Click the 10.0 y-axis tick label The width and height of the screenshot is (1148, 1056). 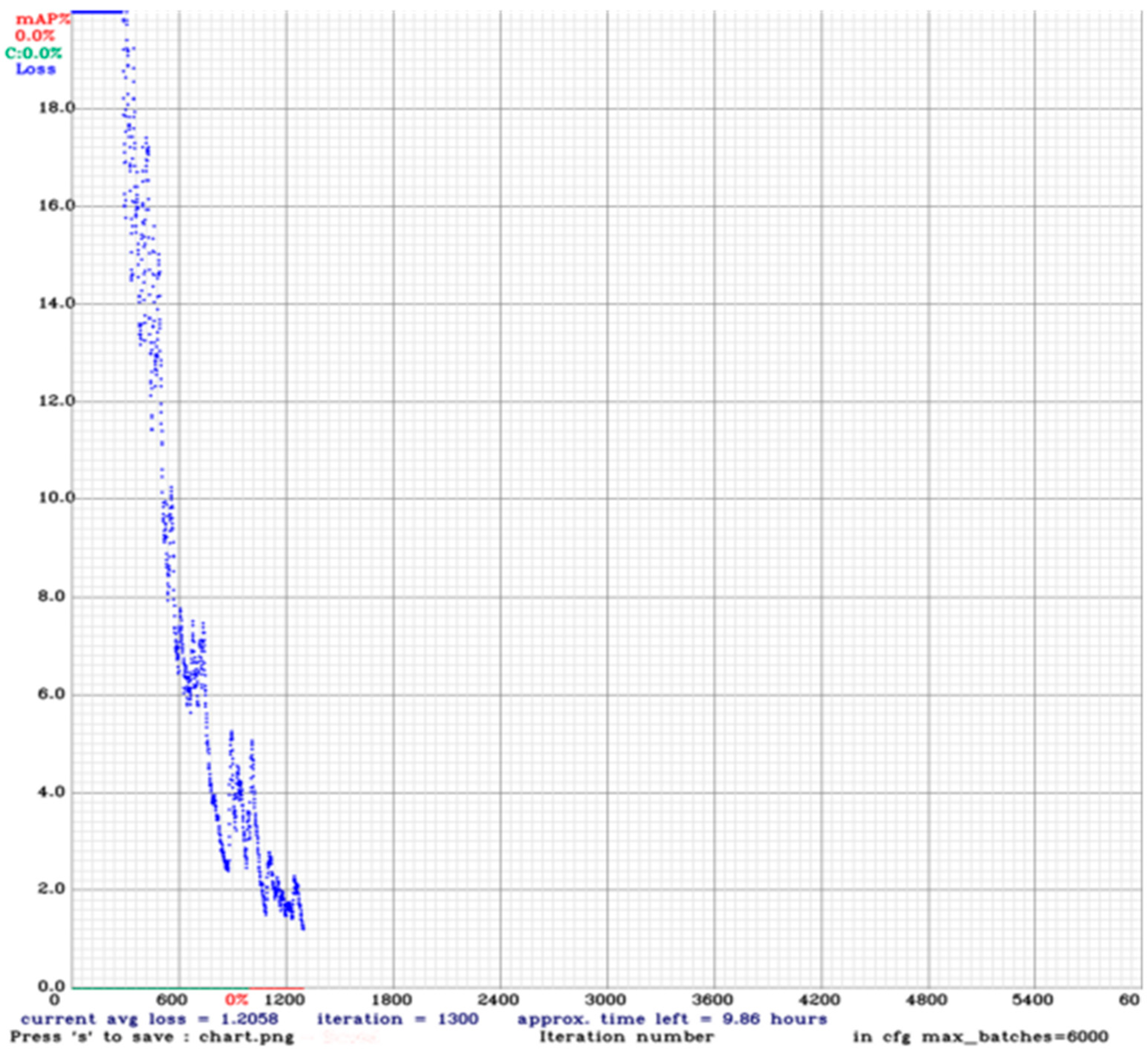pyautogui.click(x=56, y=498)
